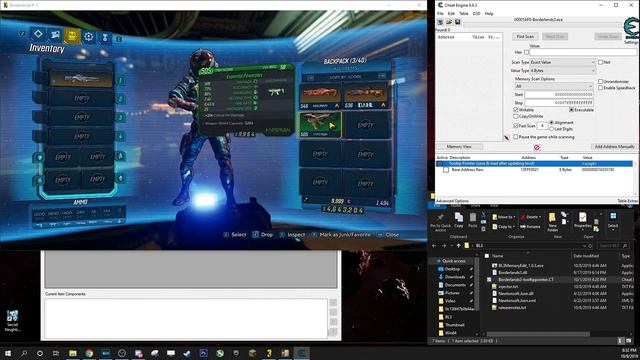Check Pause the game while scanning
The height and width of the screenshot is (360, 640).
[516, 137]
